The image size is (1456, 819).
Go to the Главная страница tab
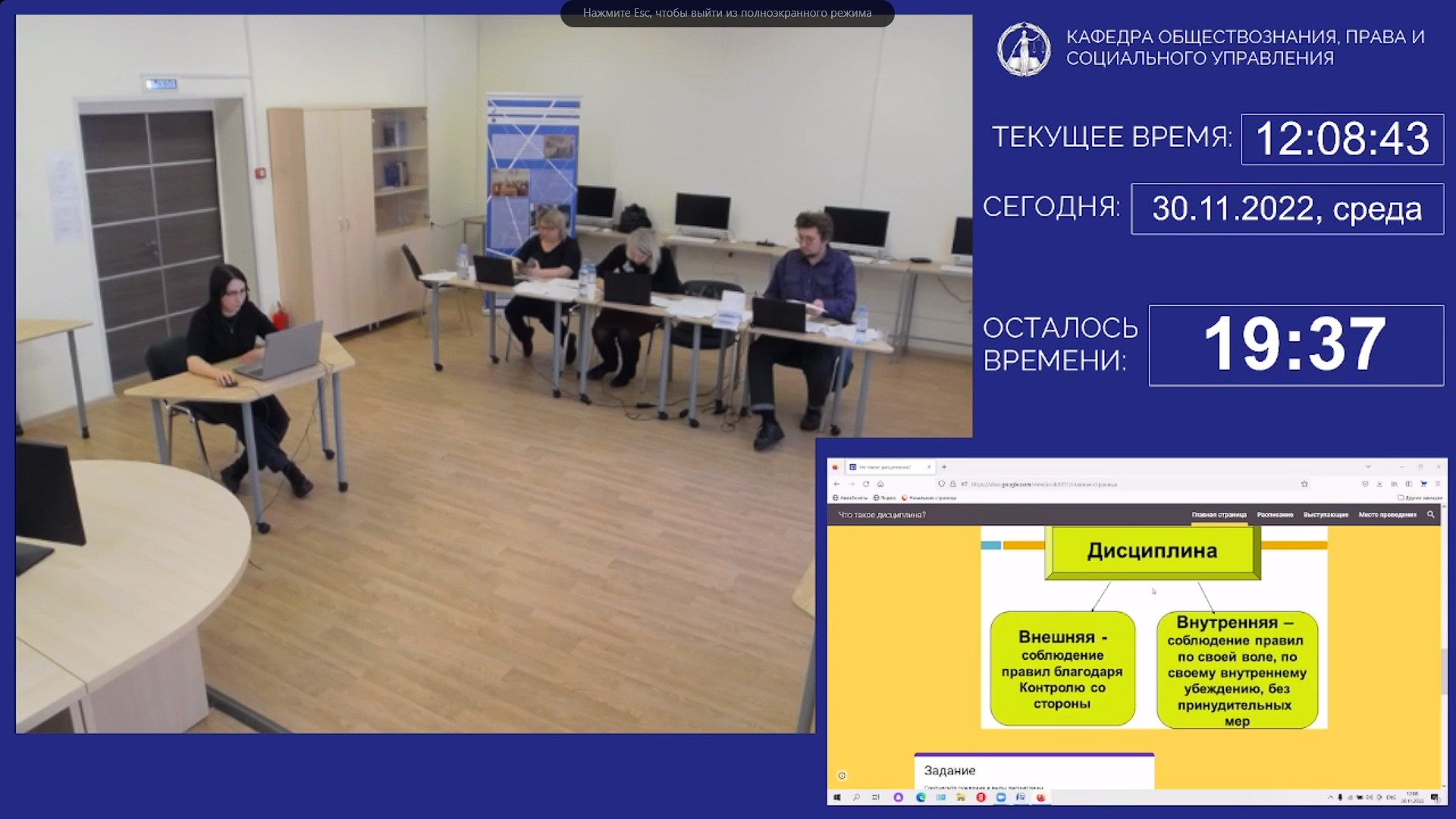click(1219, 515)
